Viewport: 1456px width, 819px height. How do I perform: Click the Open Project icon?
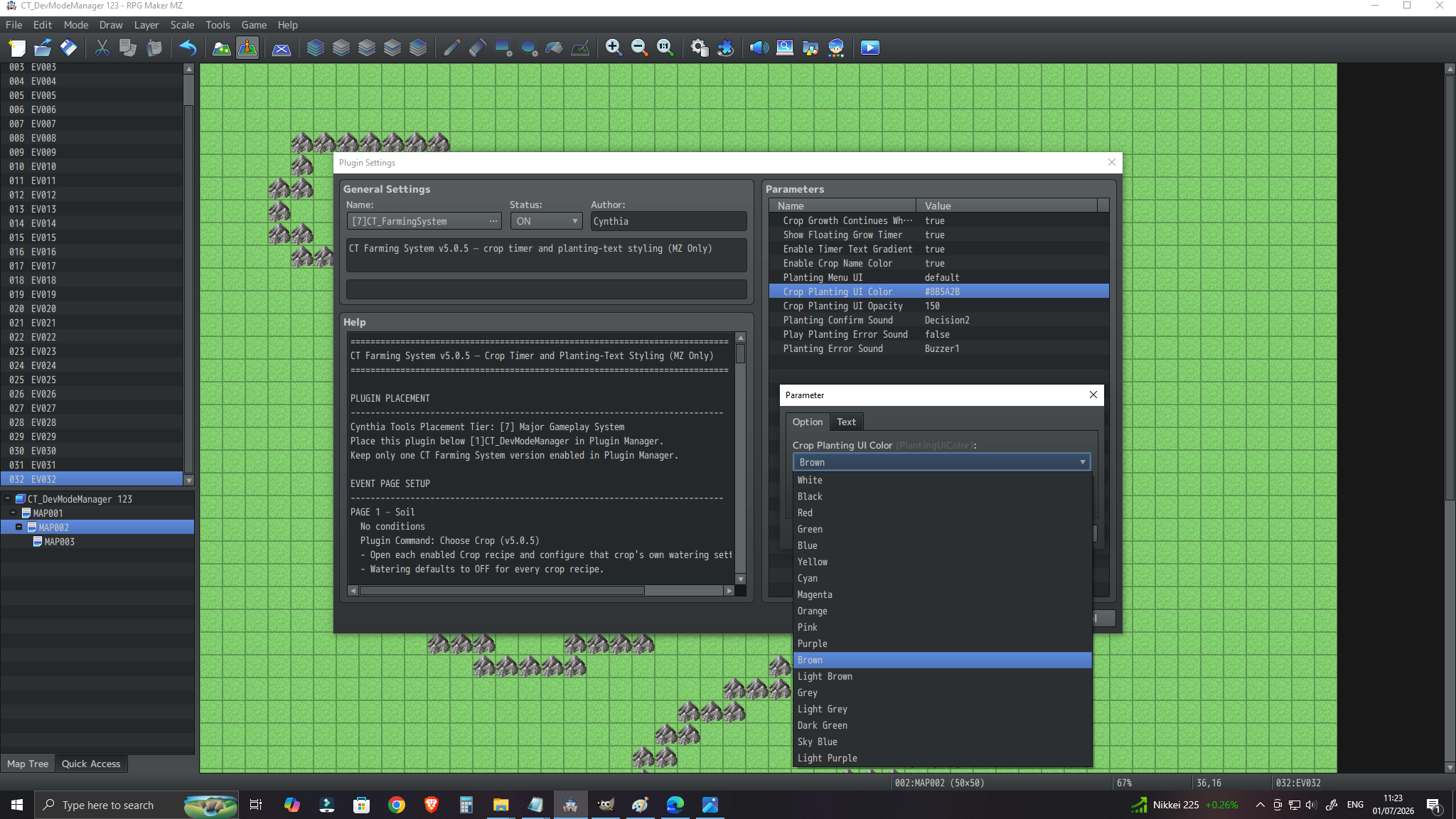43,48
